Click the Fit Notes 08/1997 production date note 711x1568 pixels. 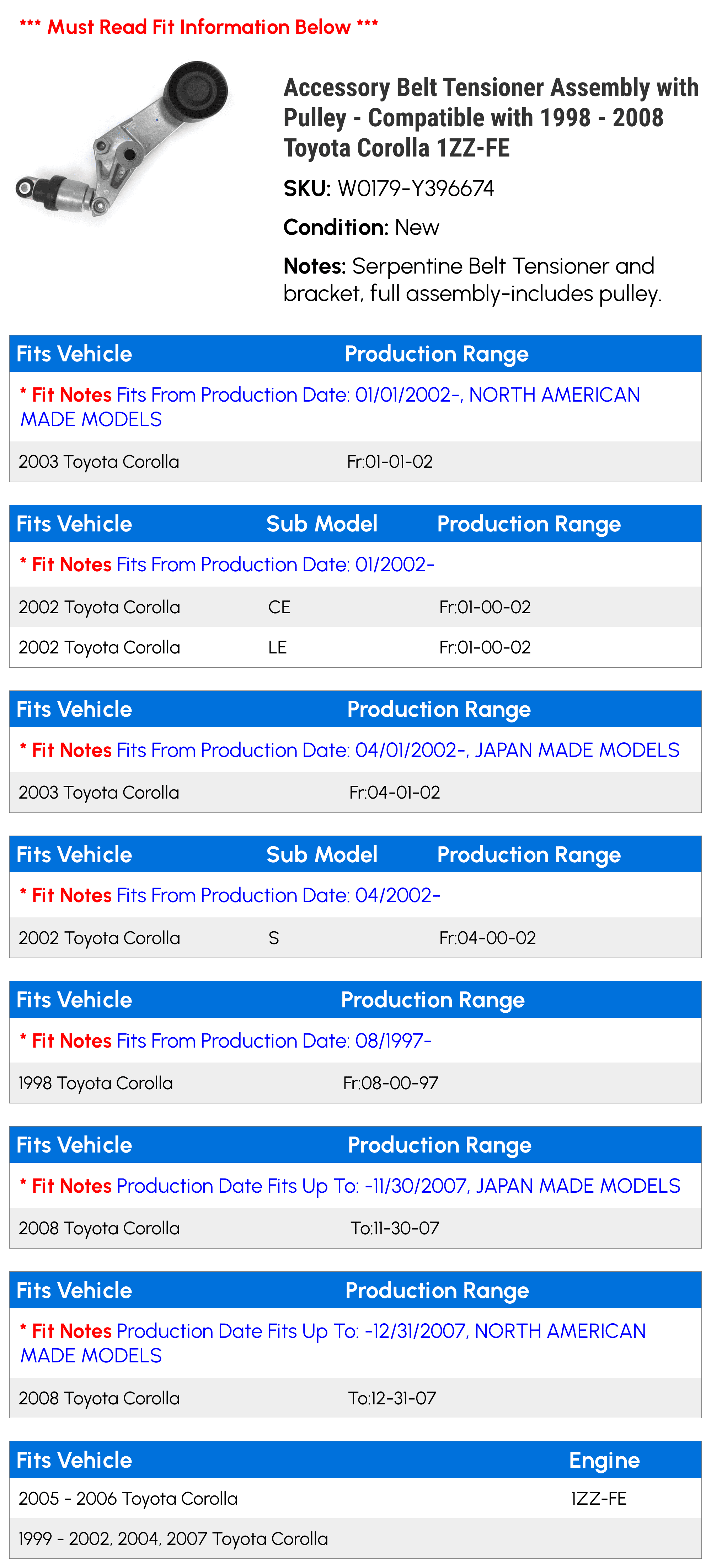[226, 1041]
